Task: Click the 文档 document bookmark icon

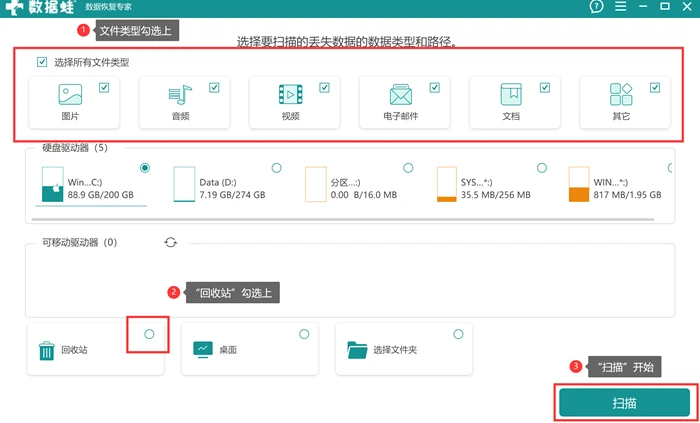Action: (x=511, y=95)
